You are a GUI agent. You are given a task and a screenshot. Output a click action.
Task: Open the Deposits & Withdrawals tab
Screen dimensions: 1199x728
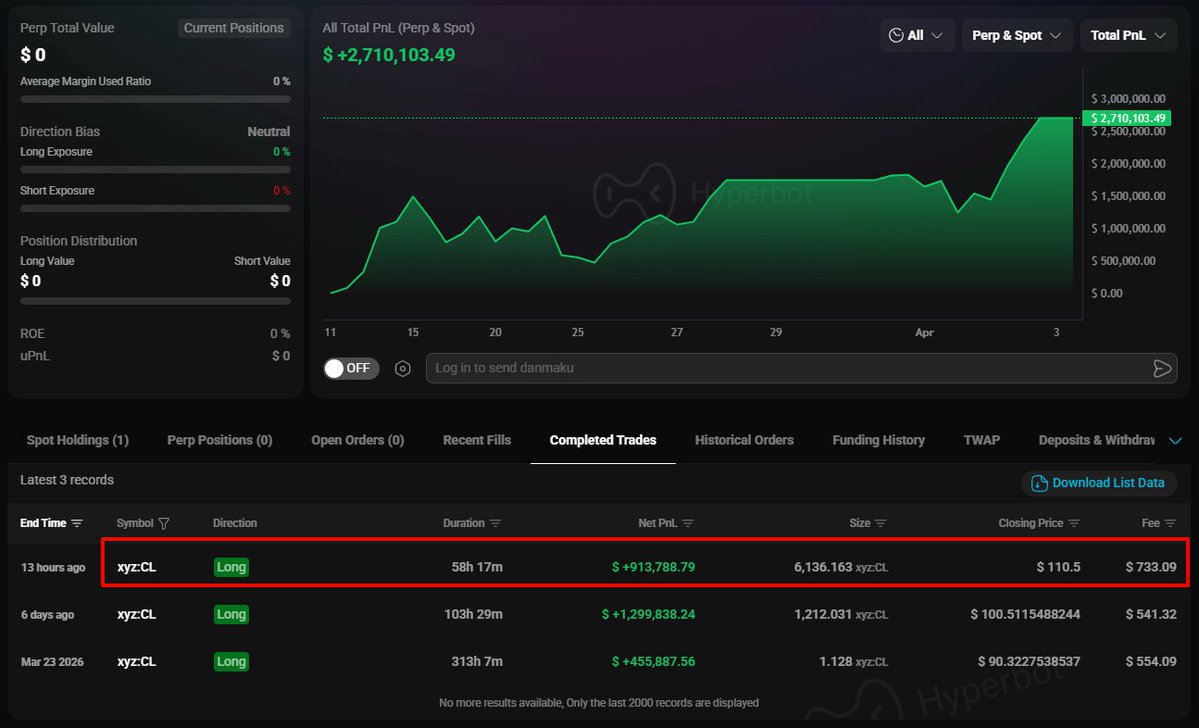(1097, 440)
